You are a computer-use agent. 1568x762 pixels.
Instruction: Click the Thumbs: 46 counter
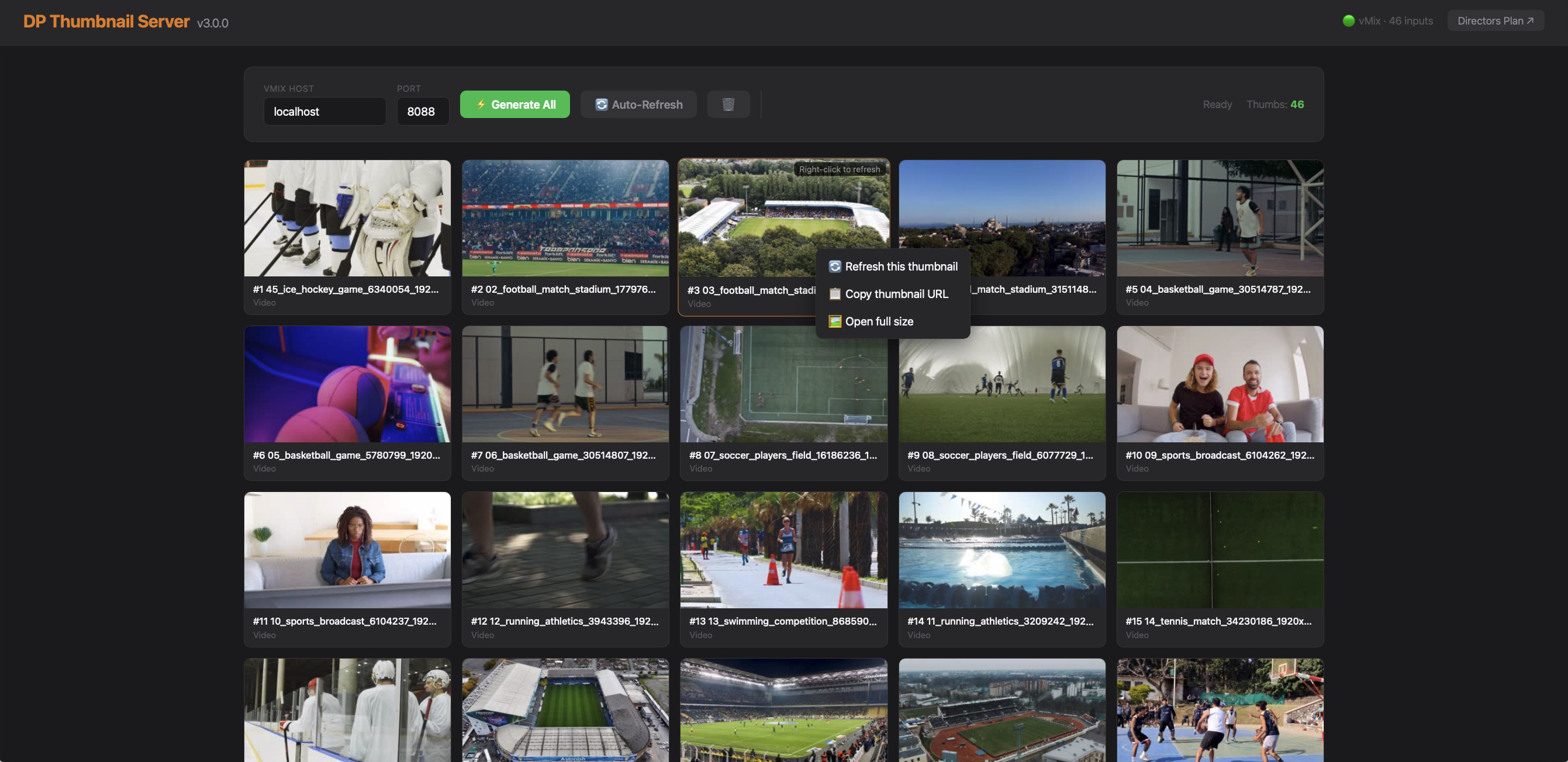pyautogui.click(x=1275, y=104)
